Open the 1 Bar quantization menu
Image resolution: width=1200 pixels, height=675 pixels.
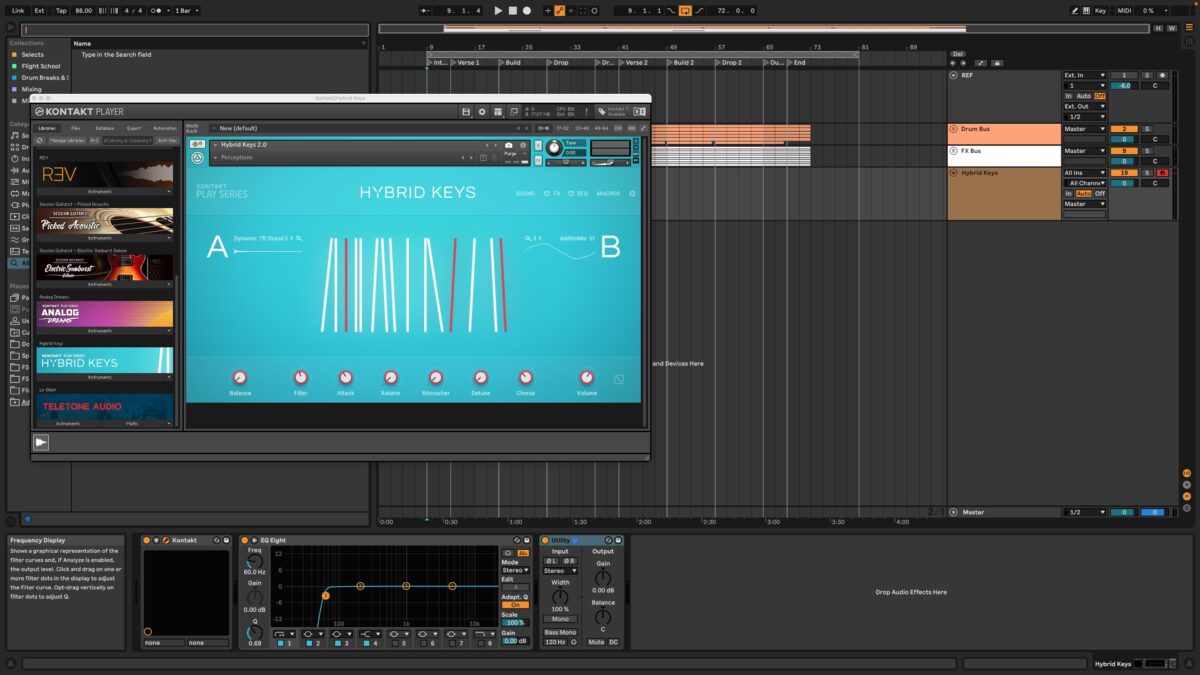pyautogui.click(x=186, y=10)
